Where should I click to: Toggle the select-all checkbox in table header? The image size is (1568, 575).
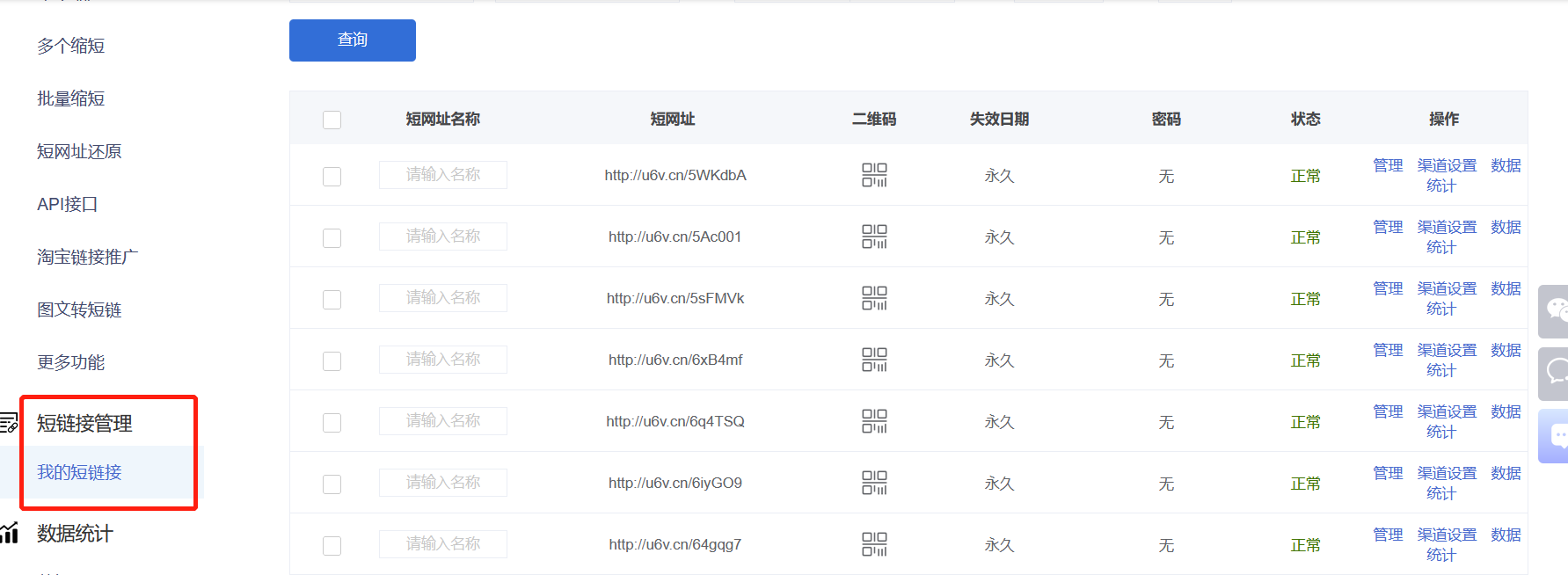(332, 120)
